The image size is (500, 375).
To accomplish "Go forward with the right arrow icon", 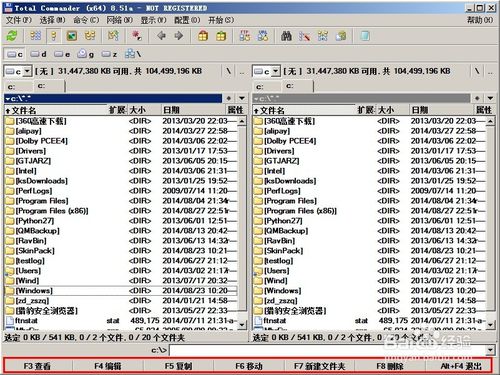I will click(179, 36).
